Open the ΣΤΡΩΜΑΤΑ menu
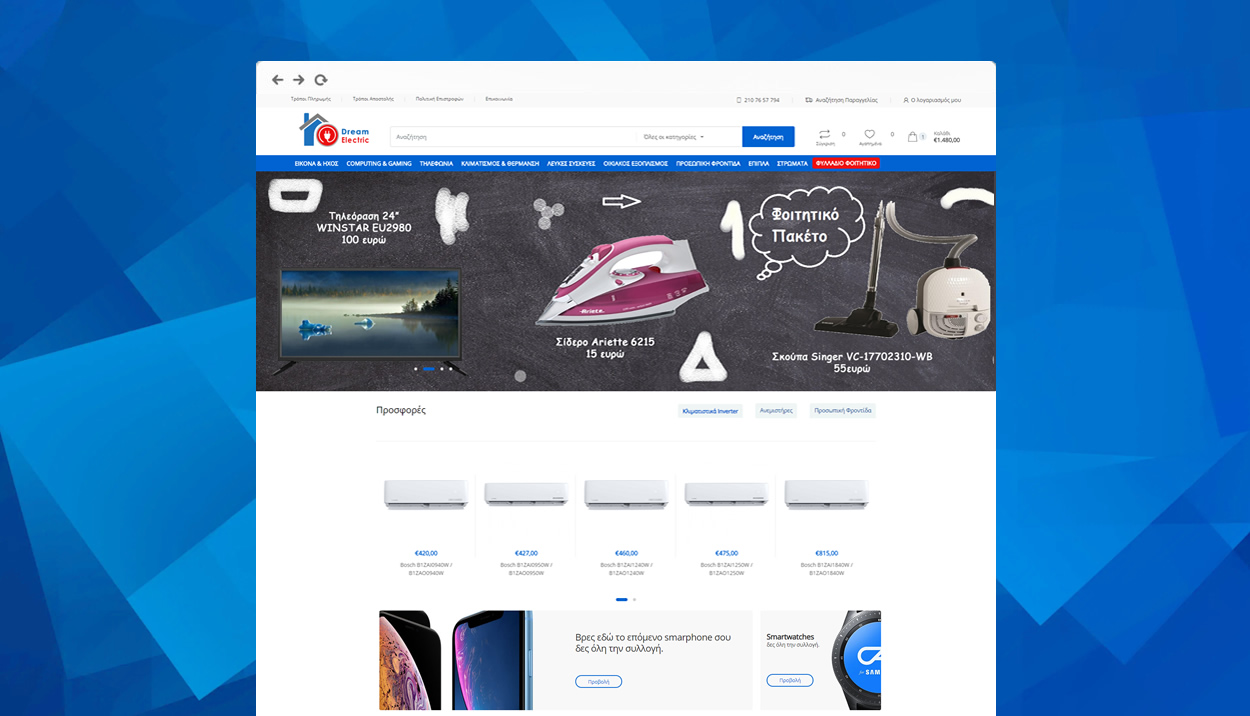This screenshot has width=1250, height=716. coord(792,163)
